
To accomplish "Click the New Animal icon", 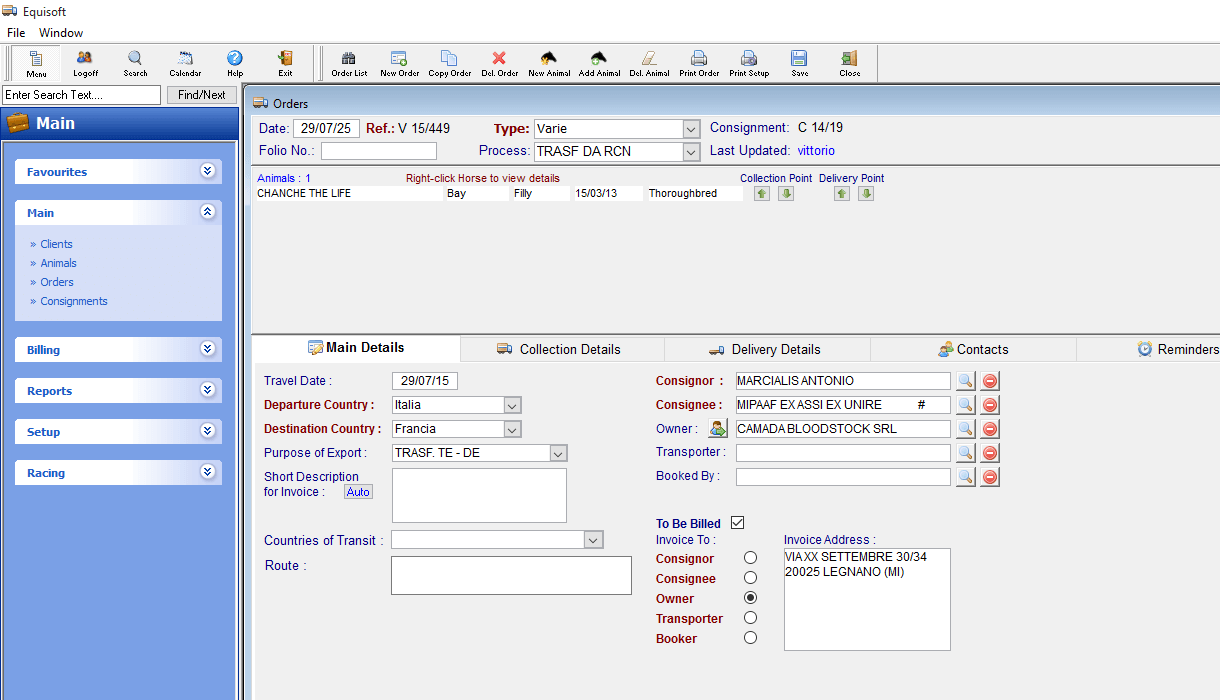I will click(549, 63).
